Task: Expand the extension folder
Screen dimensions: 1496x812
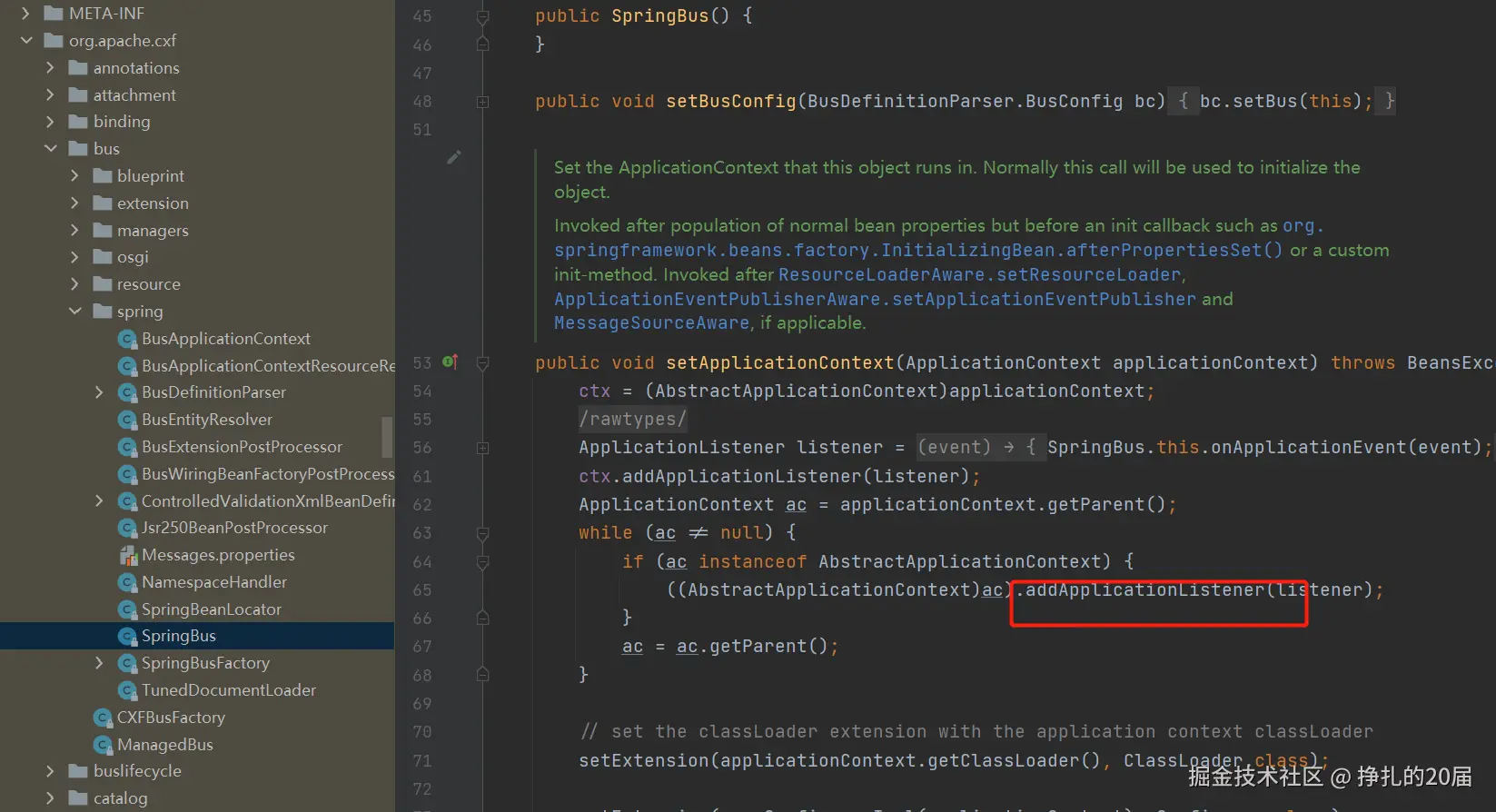Action: (x=74, y=203)
